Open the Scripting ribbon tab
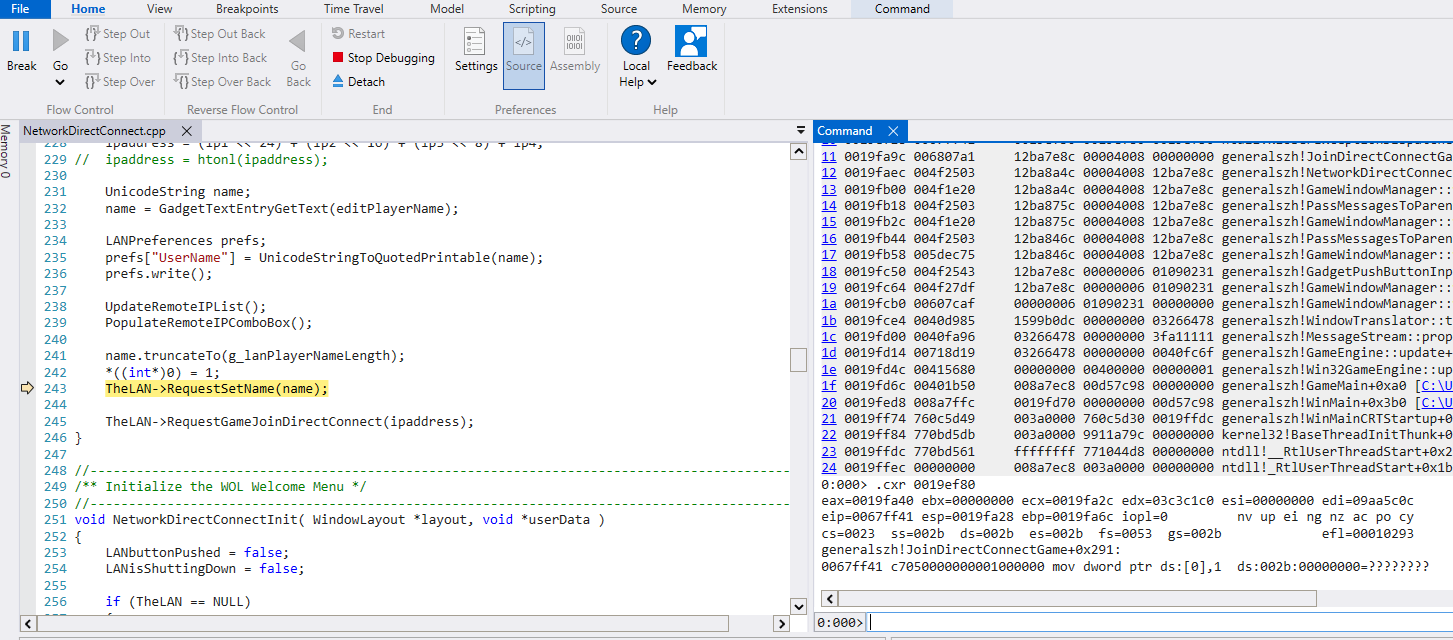The width and height of the screenshot is (1453, 640). coord(532,9)
